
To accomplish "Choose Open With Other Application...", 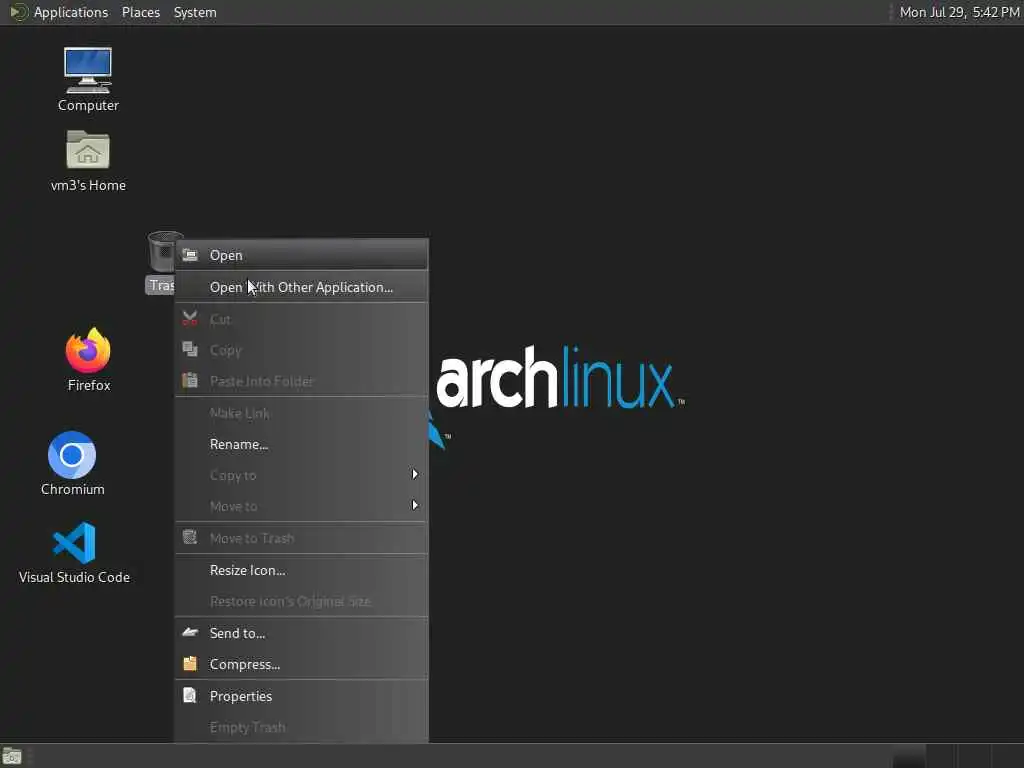I will (x=302, y=287).
